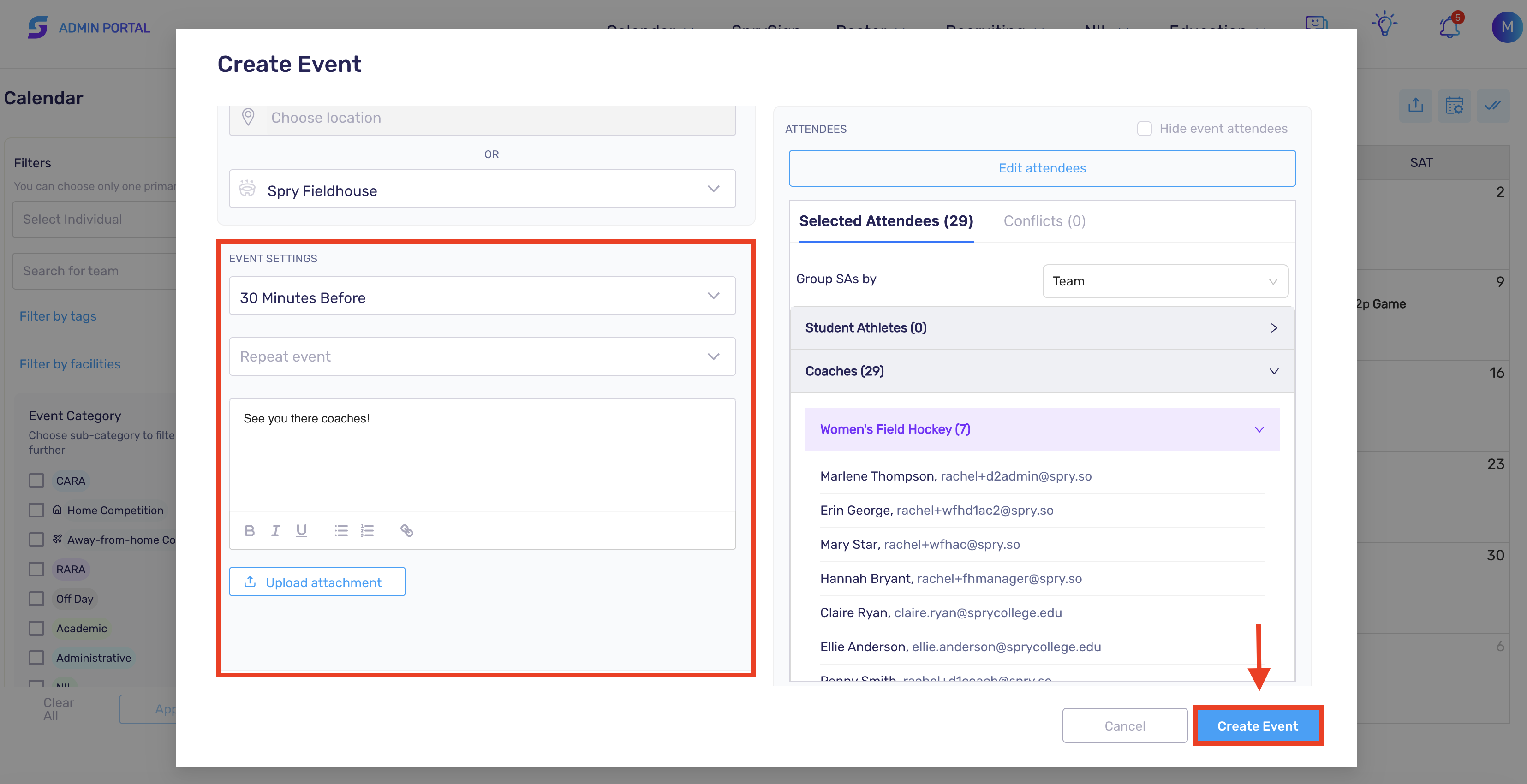Click the Filter by facilities link
1527x784 pixels.
pos(70,364)
